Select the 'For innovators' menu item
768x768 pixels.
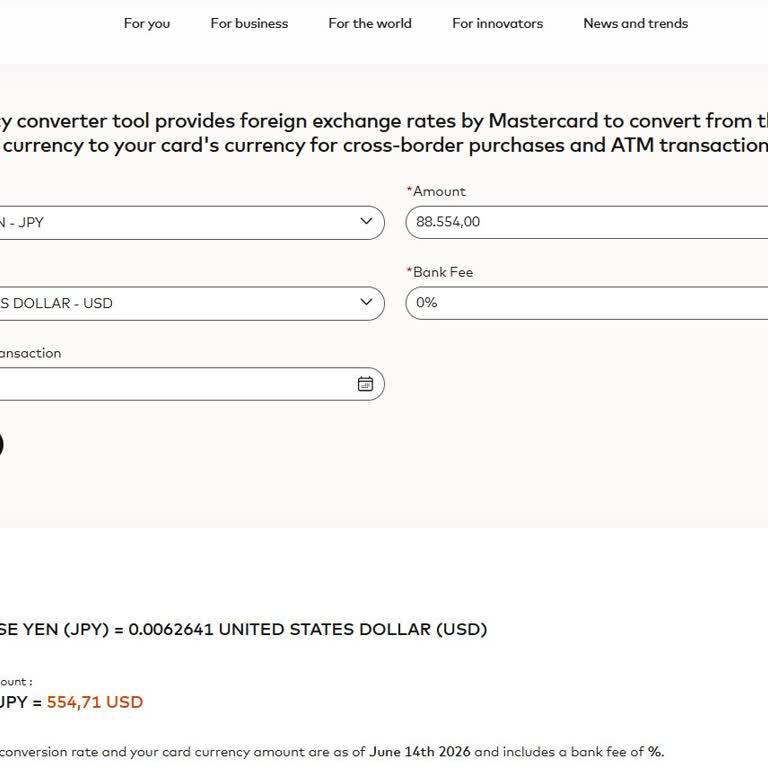pyautogui.click(x=497, y=24)
